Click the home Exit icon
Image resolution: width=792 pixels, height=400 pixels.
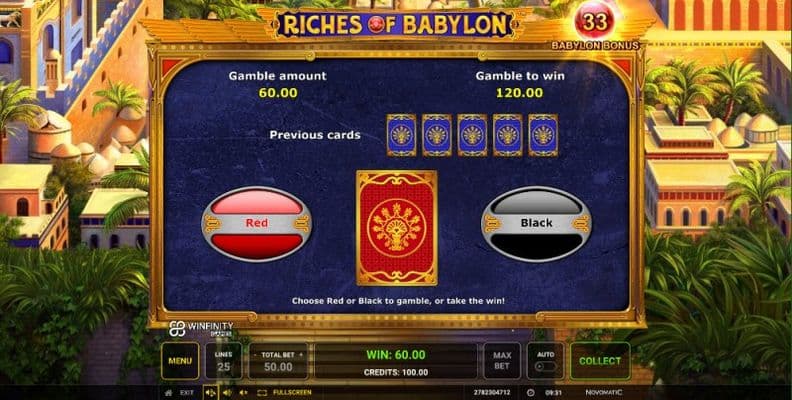tap(169, 392)
